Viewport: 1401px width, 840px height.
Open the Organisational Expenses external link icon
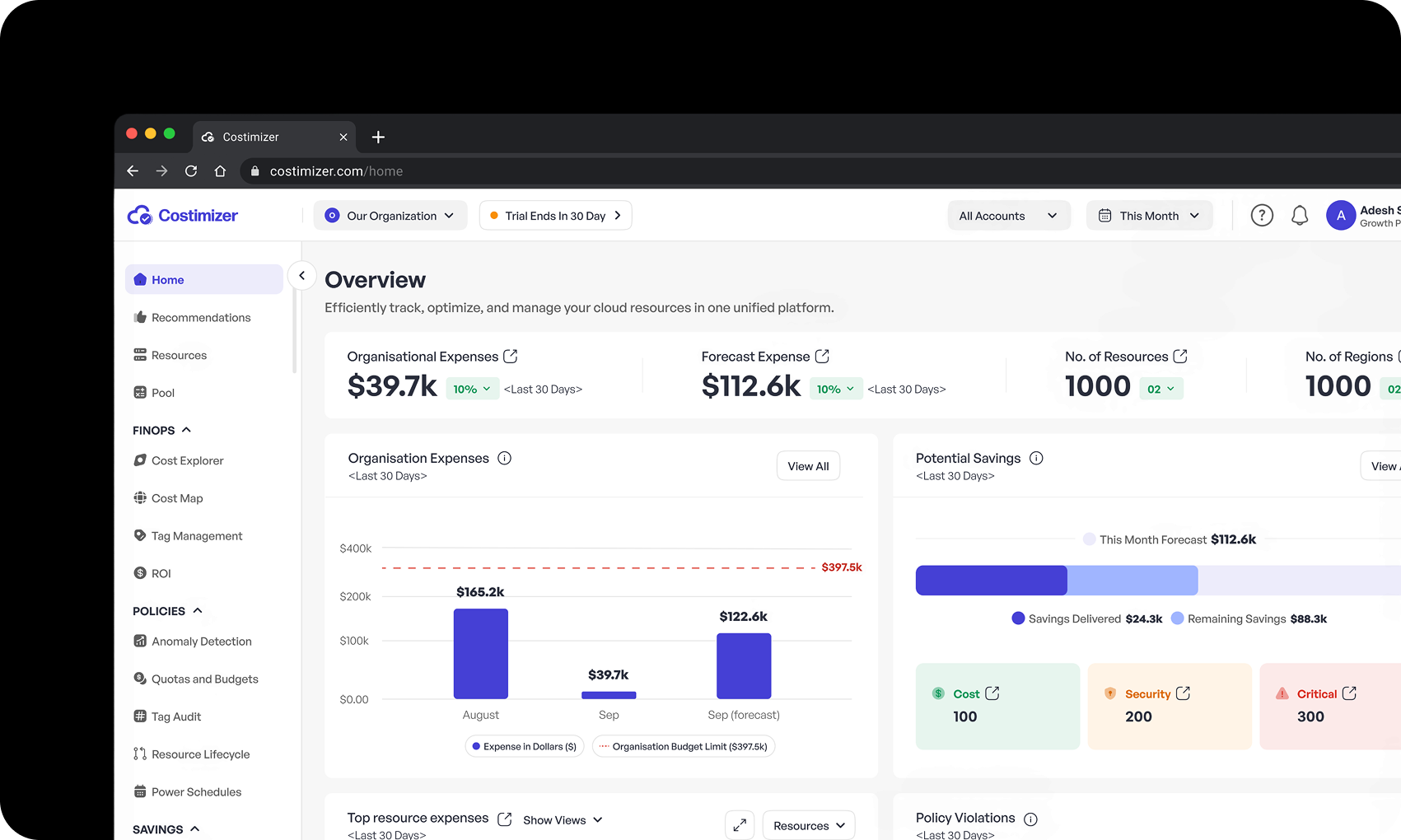(512, 356)
